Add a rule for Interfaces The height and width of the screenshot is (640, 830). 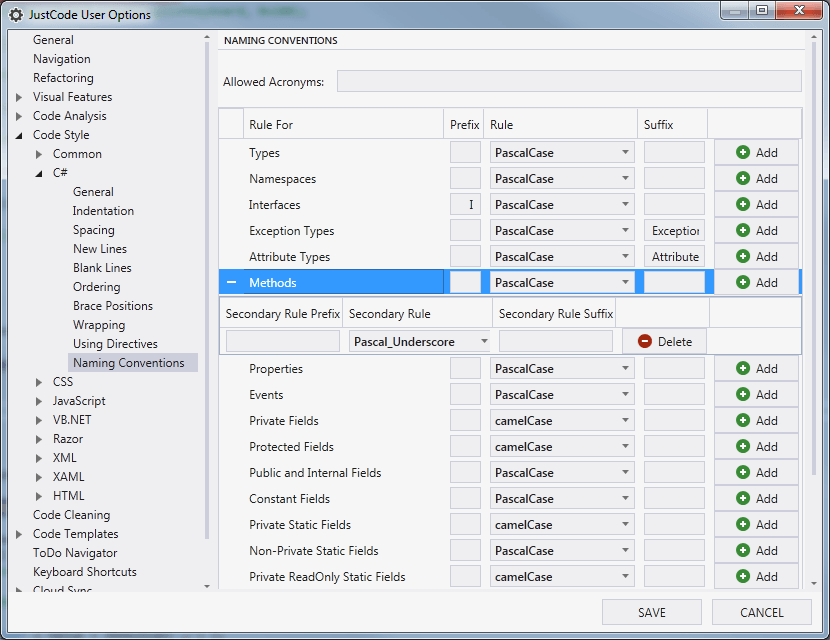[756, 204]
